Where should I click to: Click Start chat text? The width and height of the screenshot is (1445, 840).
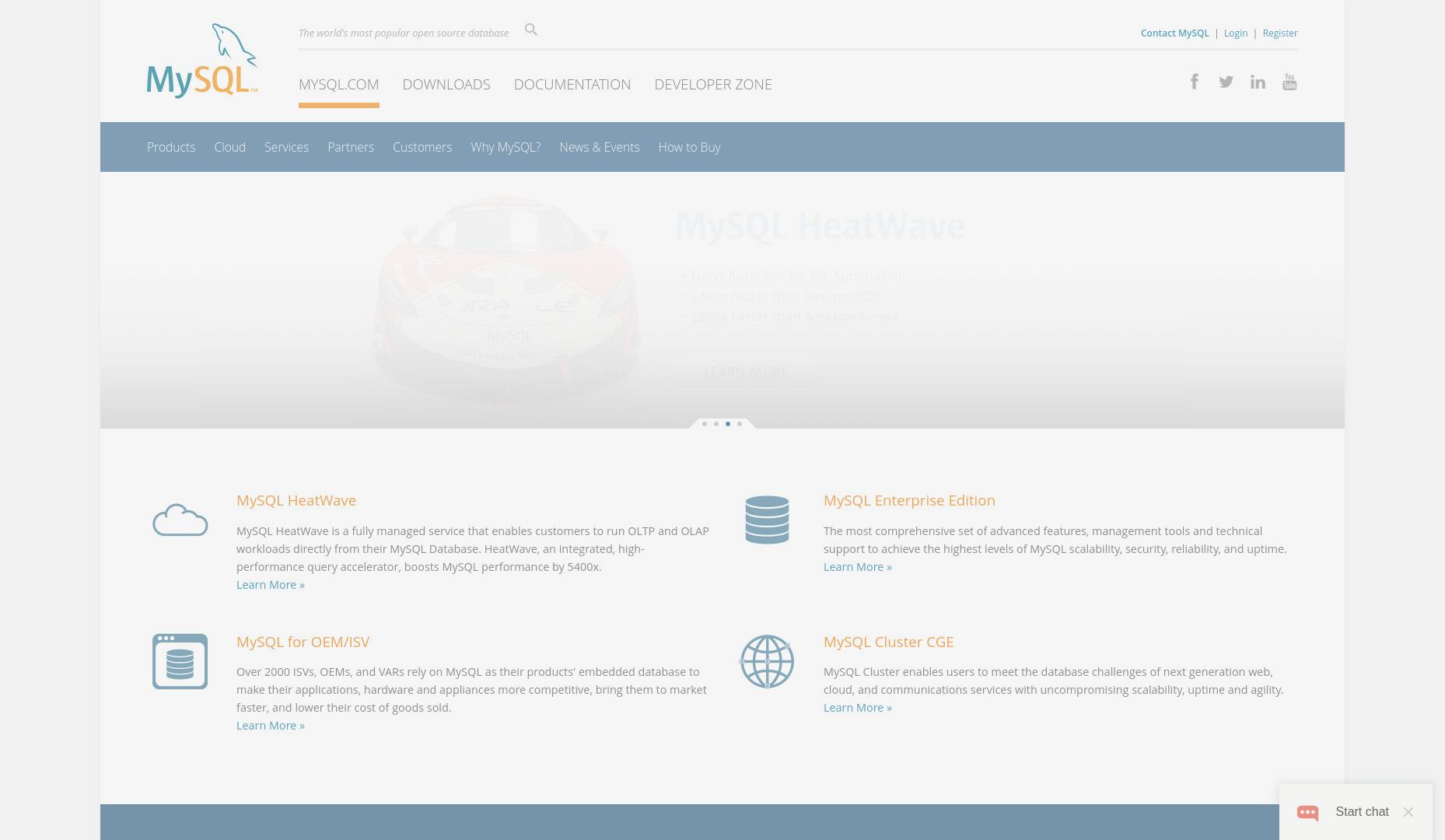coord(1362,812)
